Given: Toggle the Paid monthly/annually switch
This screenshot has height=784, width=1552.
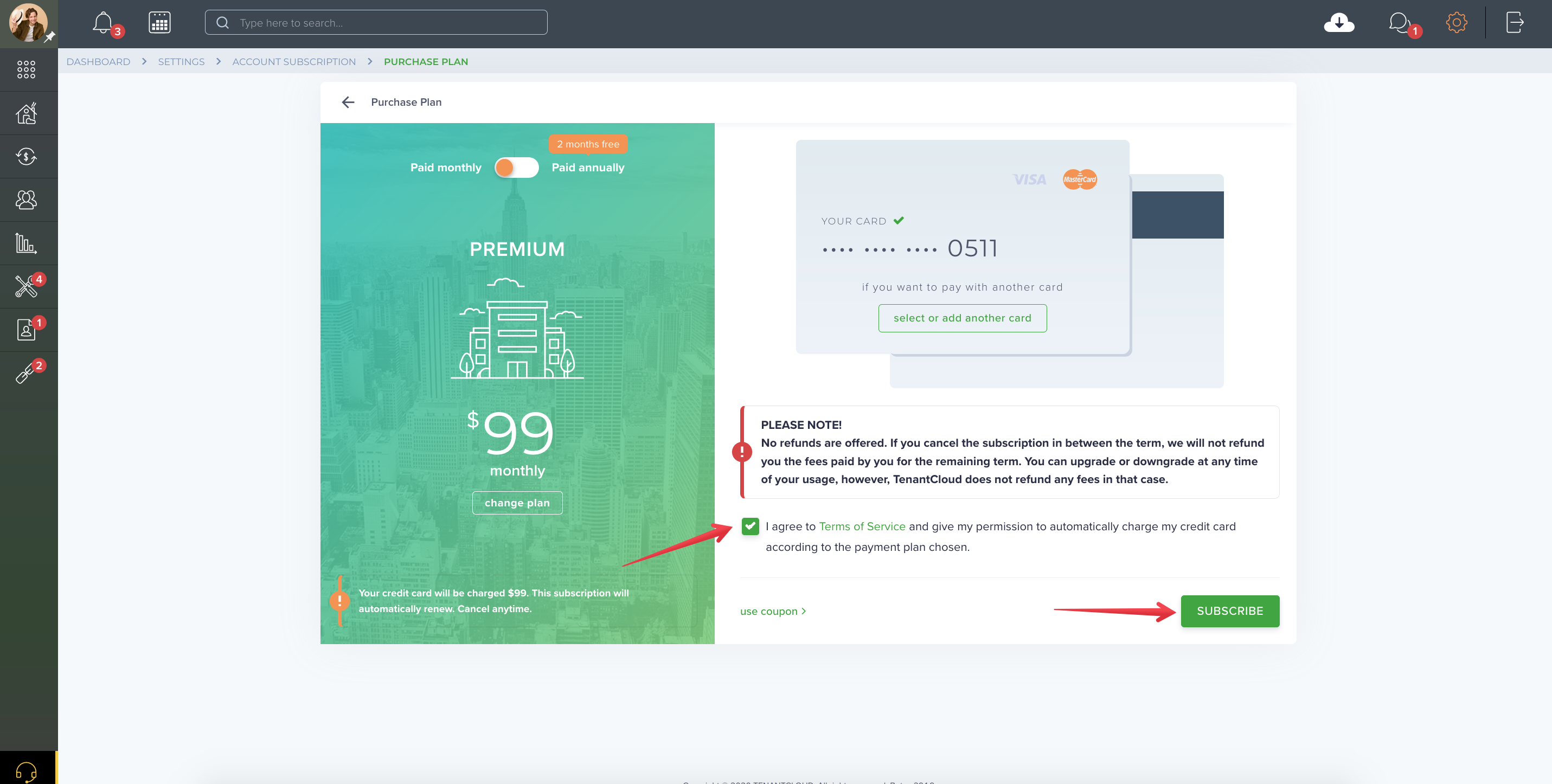Looking at the screenshot, I should [x=516, y=168].
